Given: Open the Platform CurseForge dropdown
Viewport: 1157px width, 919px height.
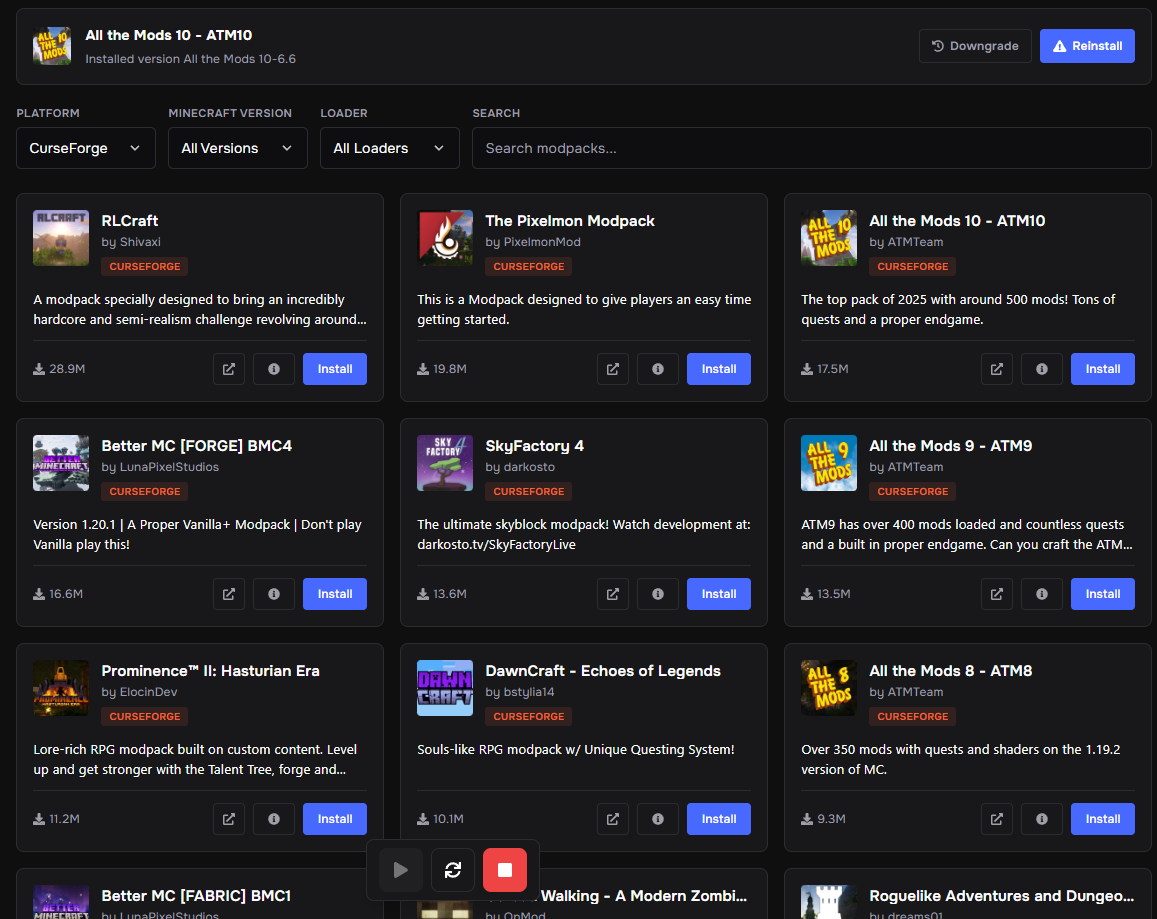Looking at the screenshot, I should click(x=86, y=148).
